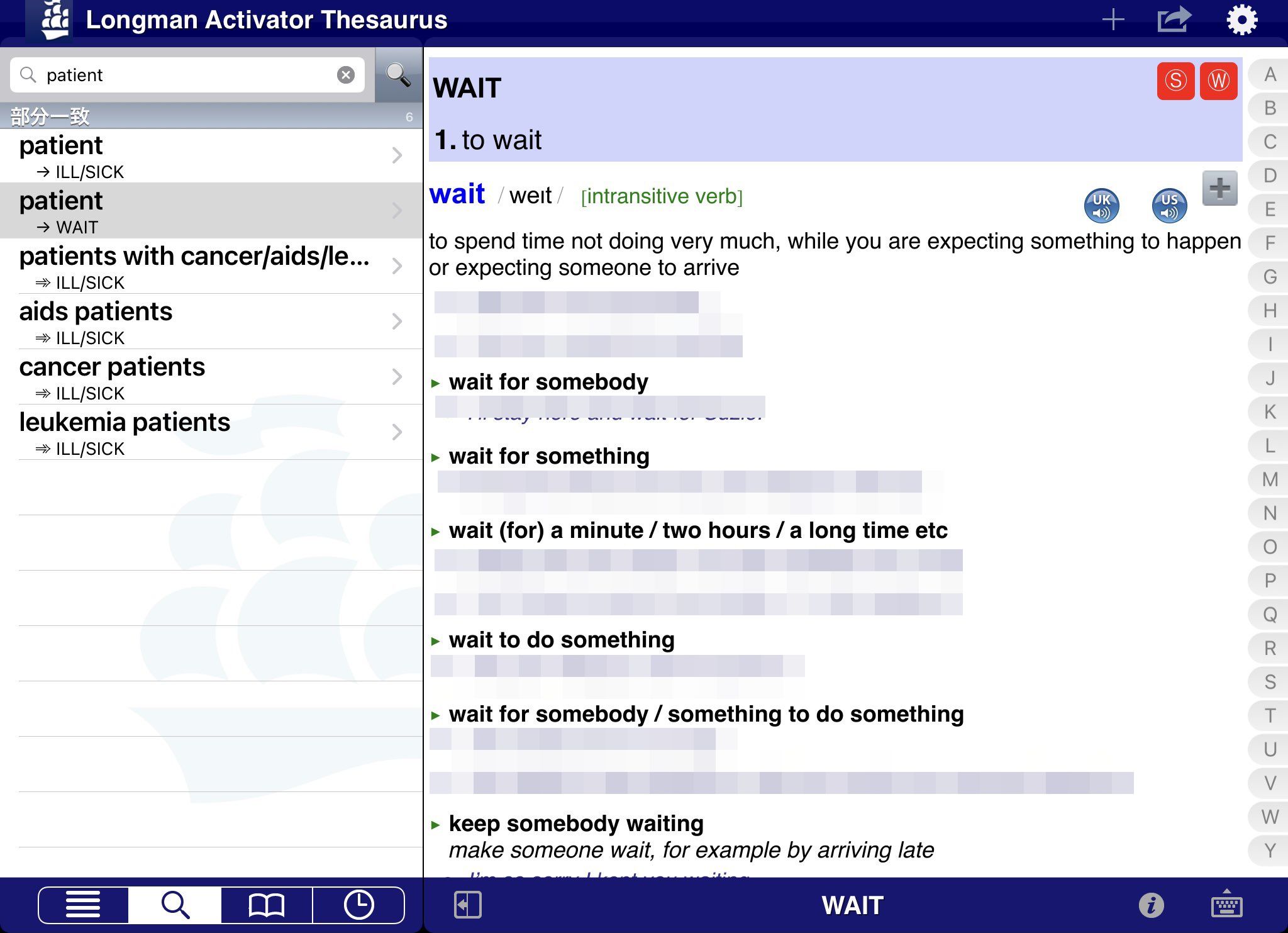This screenshot has width=1288, height=933.
Task: Select the '1. to wait' heading
Action: click(488, 140)
